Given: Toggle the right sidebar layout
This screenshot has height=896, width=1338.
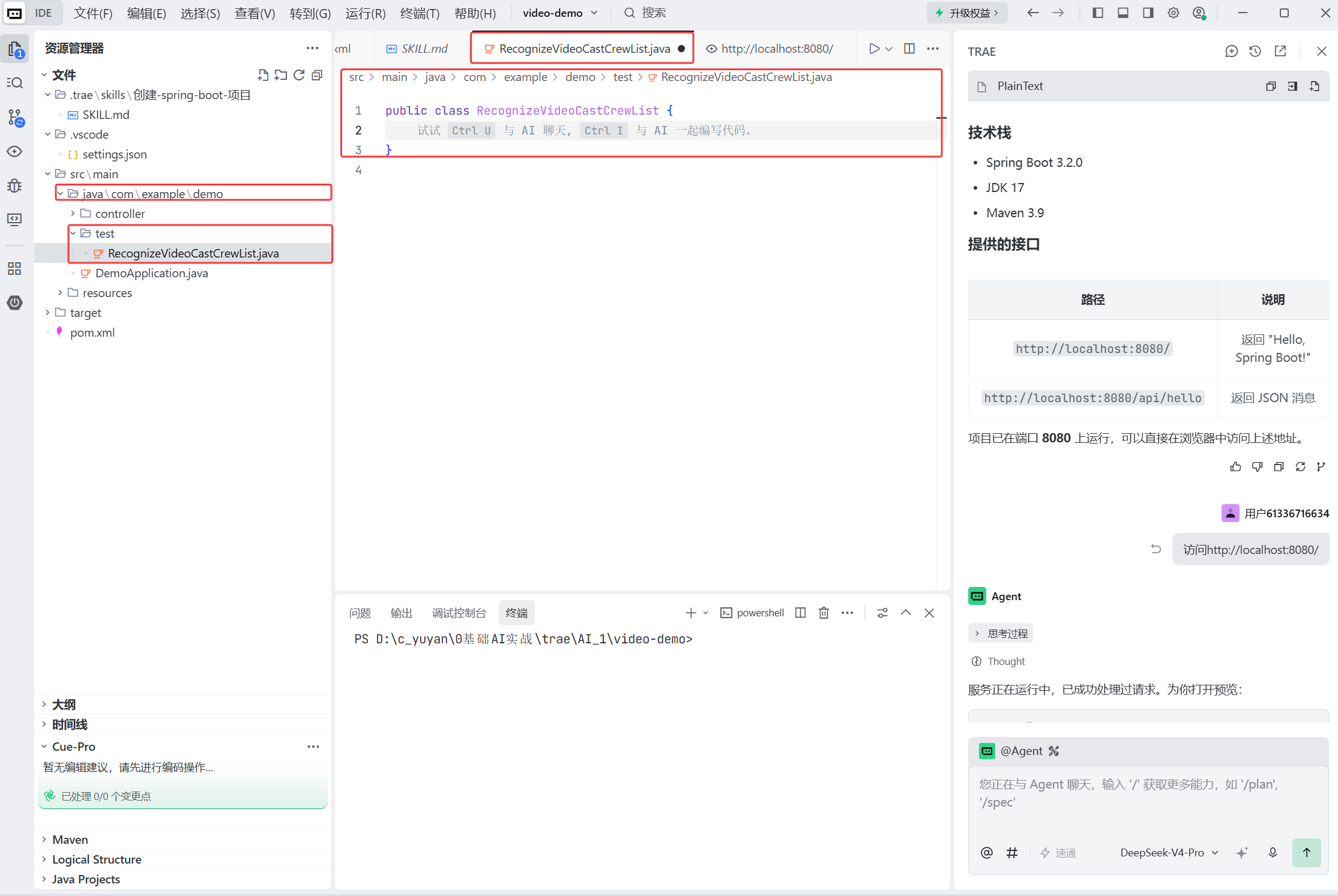Looking at the screenshot, I should [x=1148, y=13].
